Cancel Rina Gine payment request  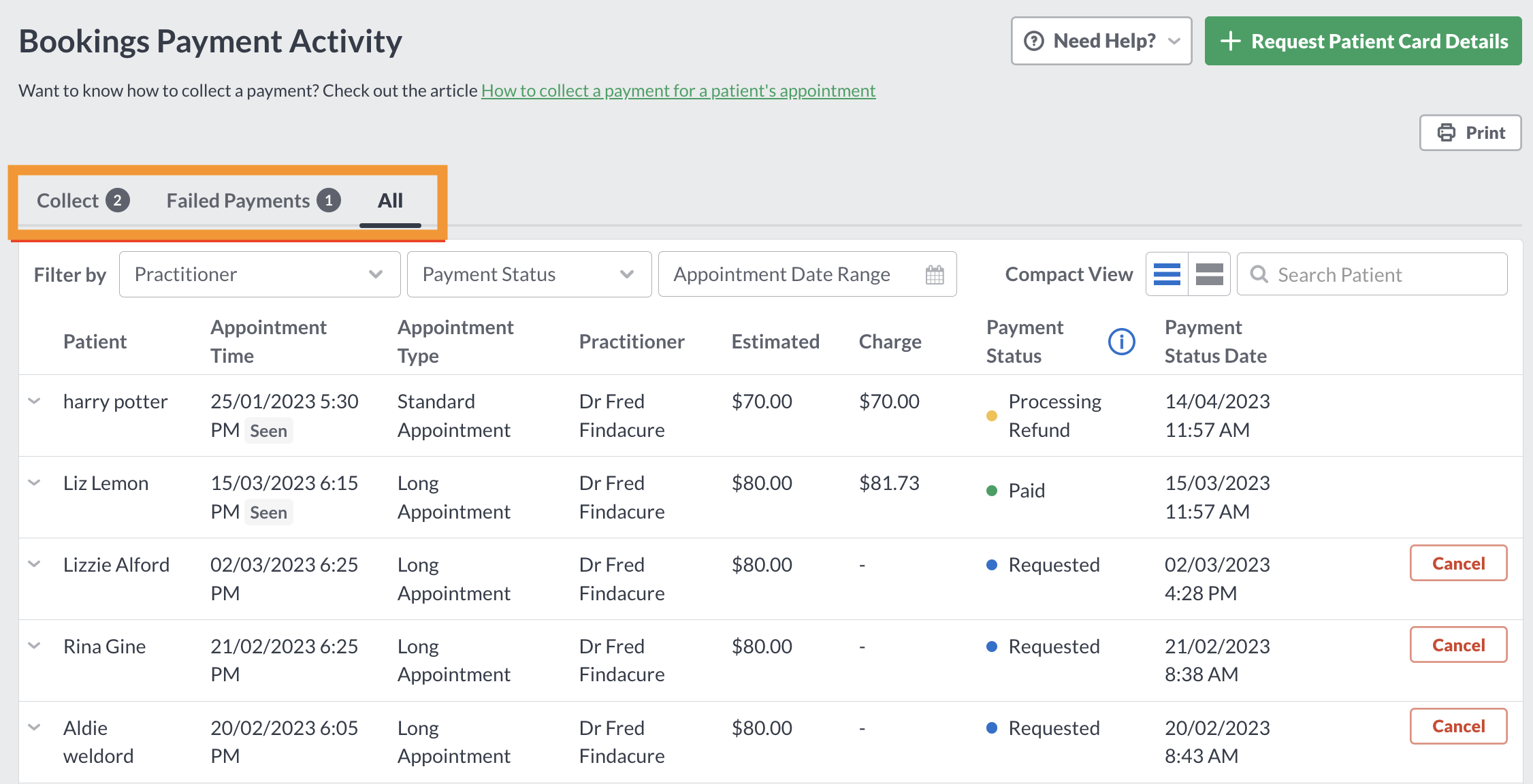pyautogui.click(x=1458, y=645)
